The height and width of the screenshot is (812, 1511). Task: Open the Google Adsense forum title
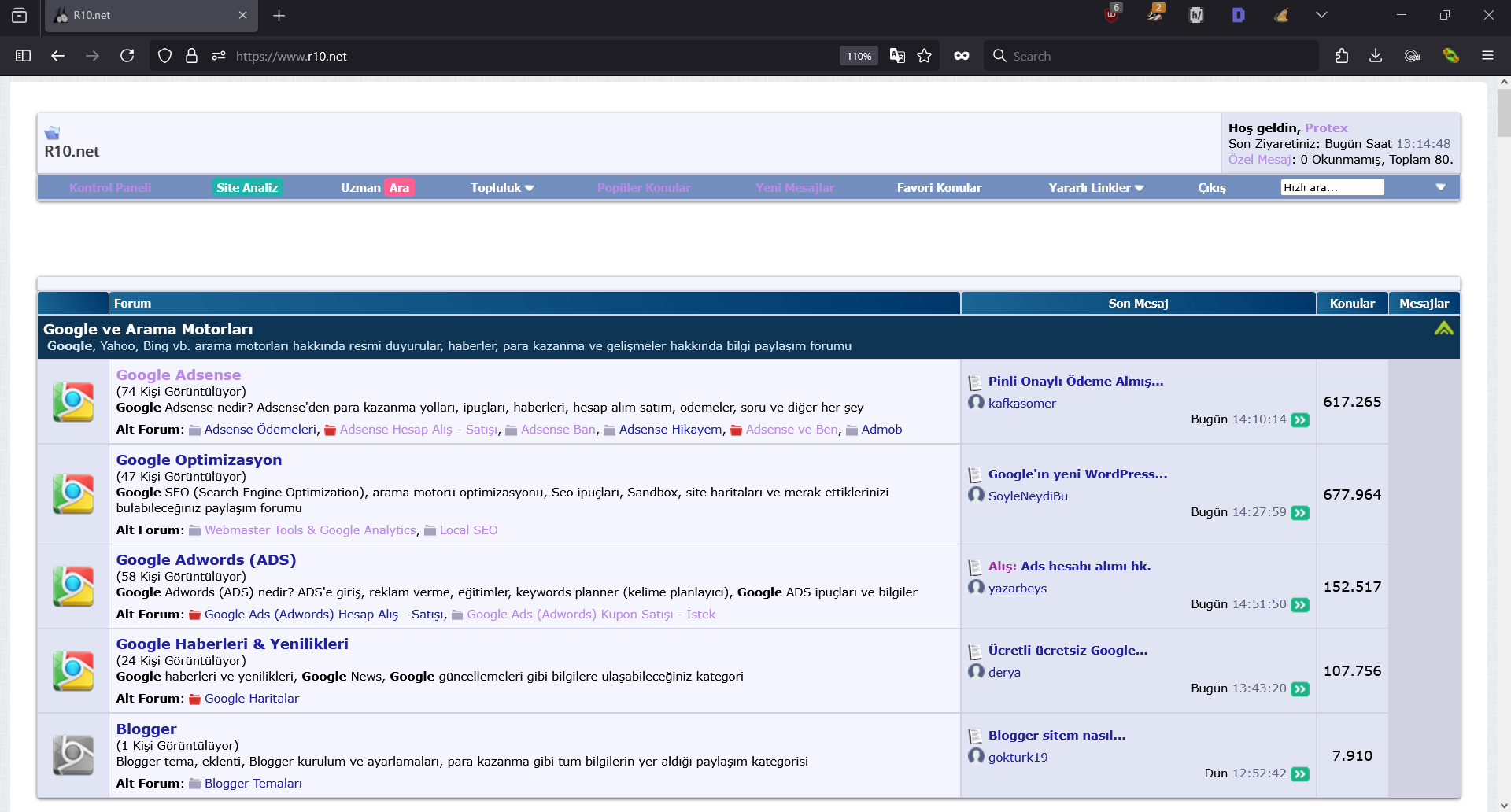pos(179,375)
